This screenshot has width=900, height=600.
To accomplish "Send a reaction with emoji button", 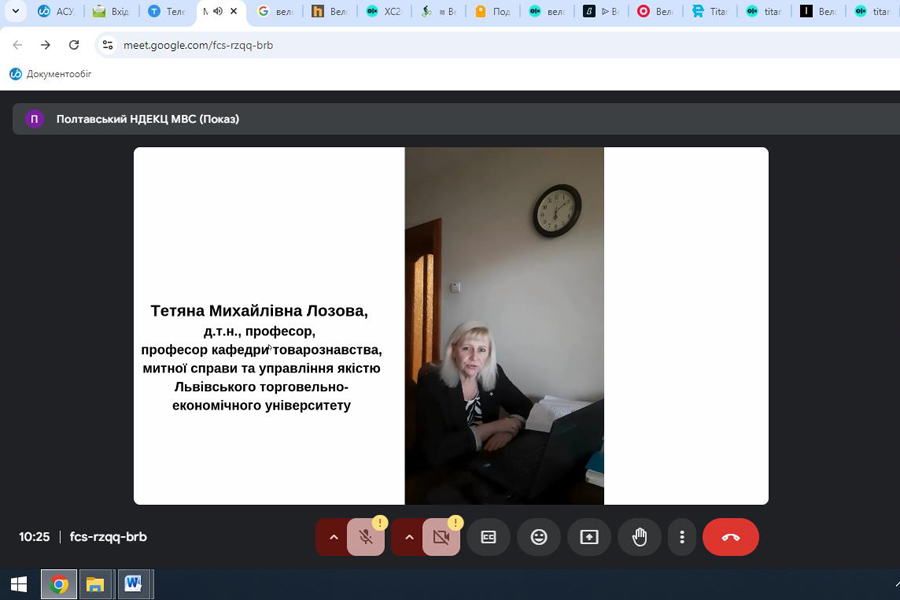I will [538, 538].
